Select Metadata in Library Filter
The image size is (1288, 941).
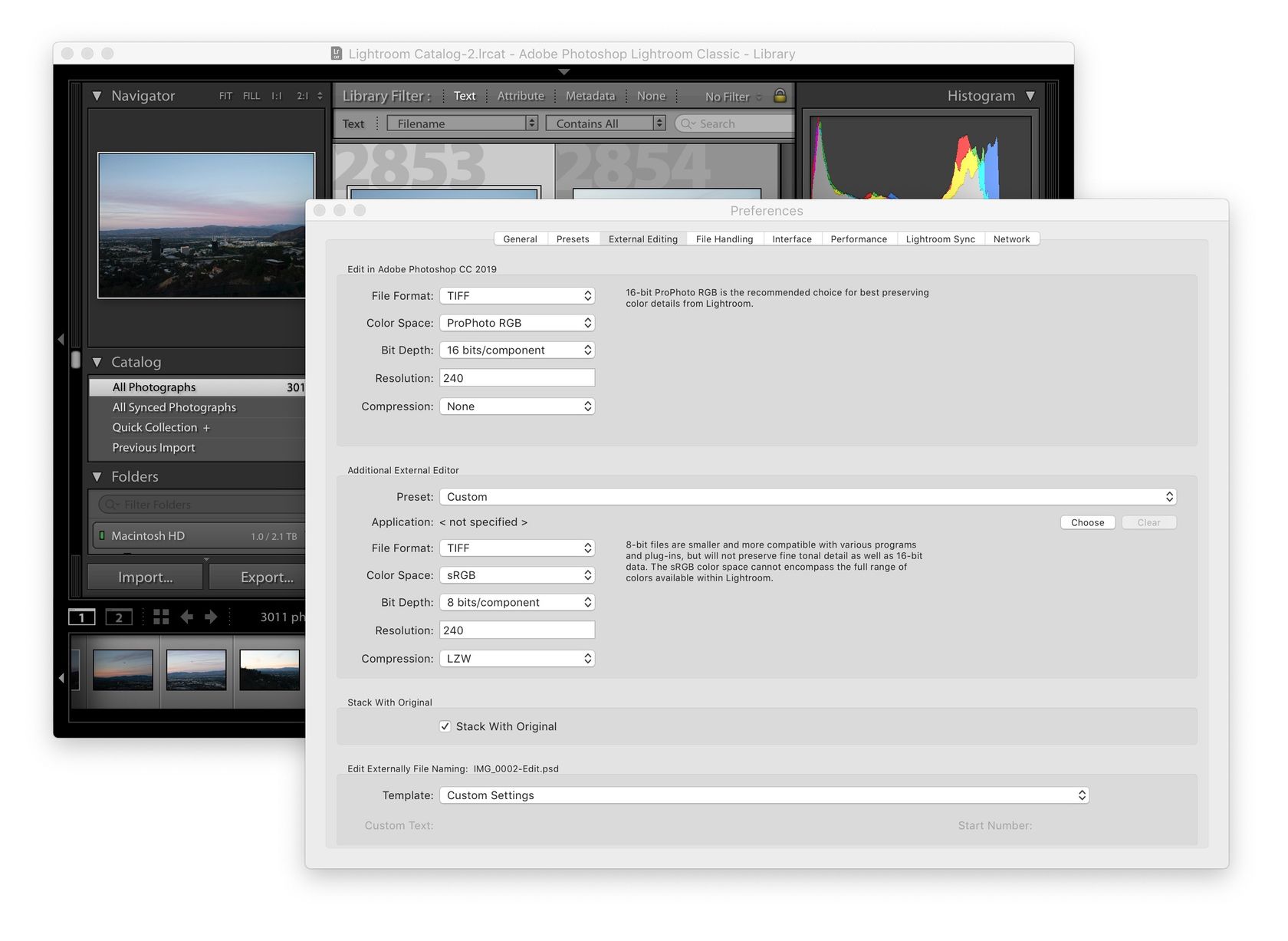coord(590,96)
